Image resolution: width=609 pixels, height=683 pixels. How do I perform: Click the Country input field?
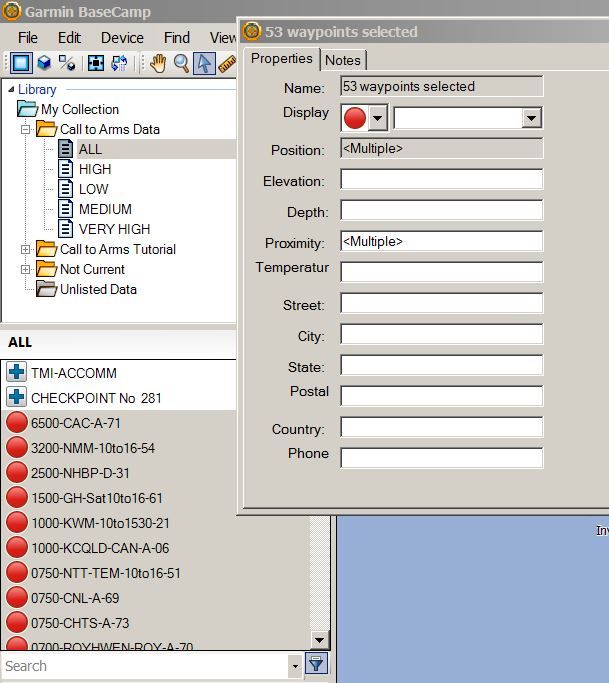tap(441, 427)
